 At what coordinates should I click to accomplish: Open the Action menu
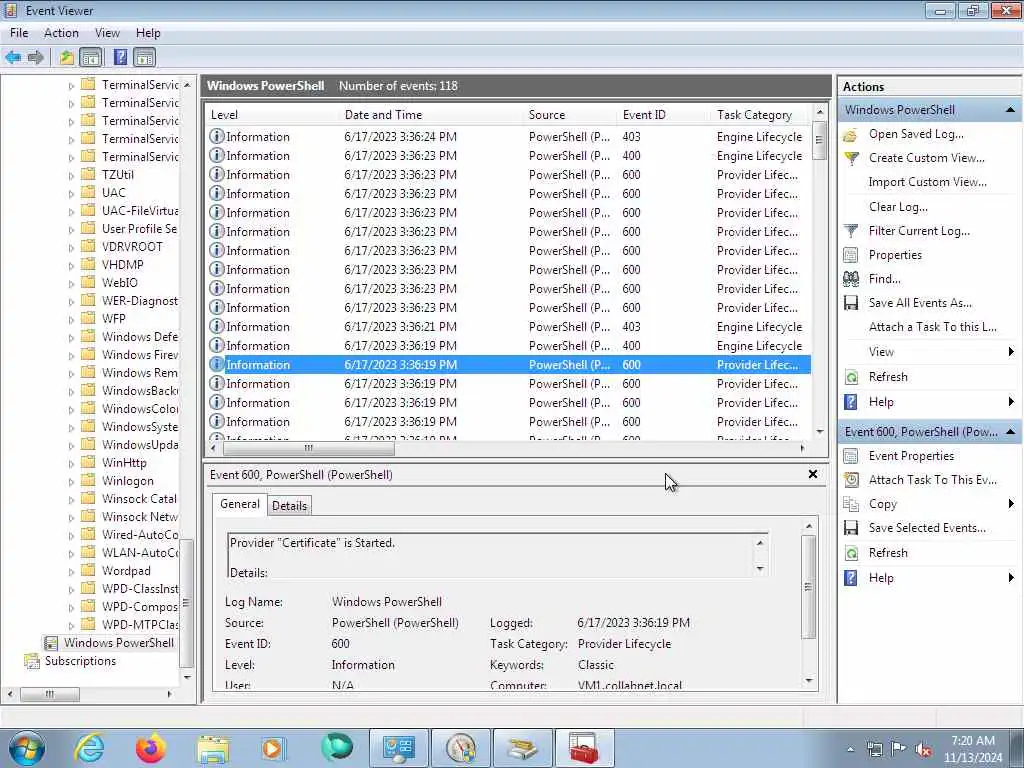[x=61, y=33]
